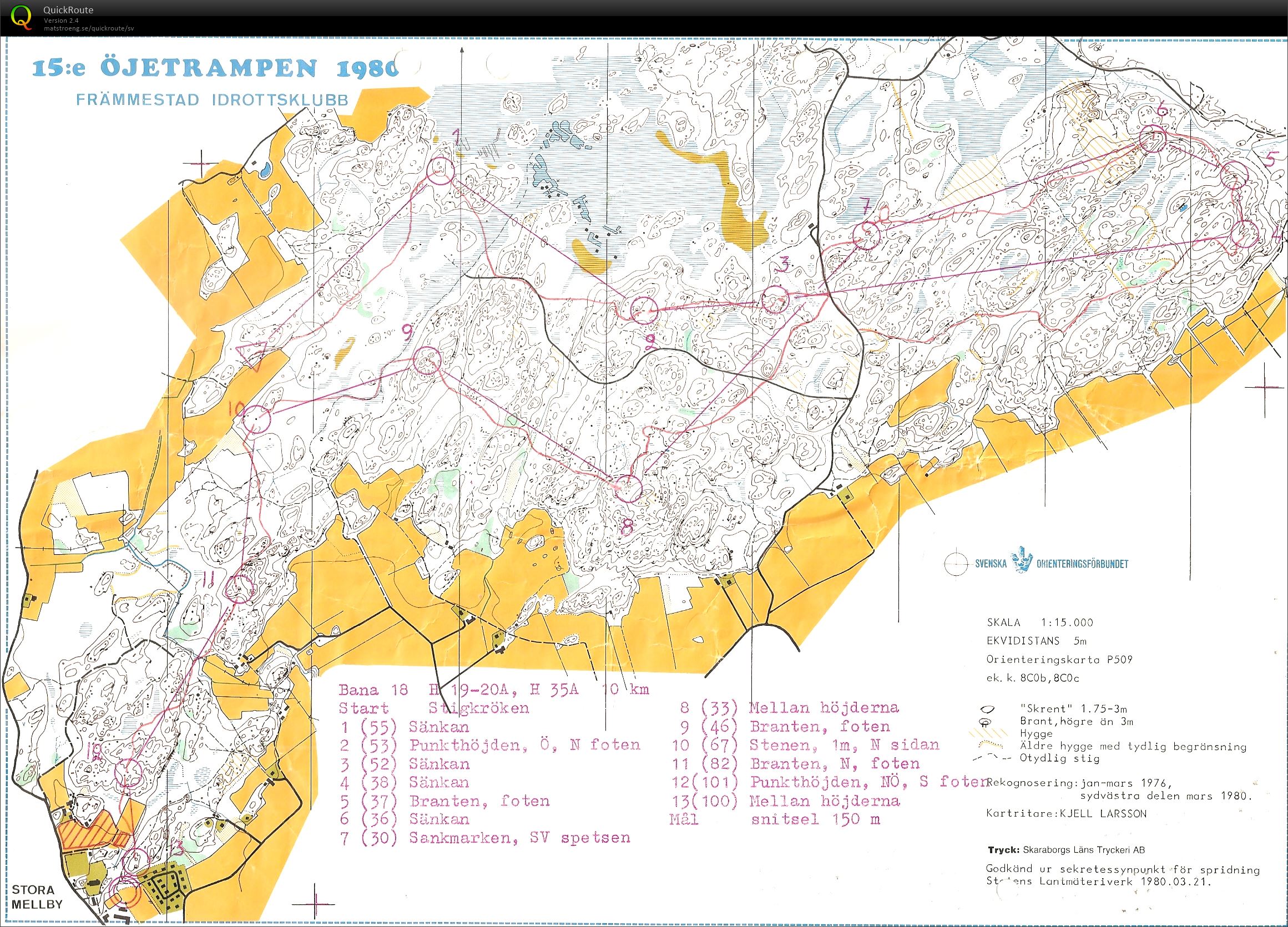This screenshot has width=1288, height=927.
Task: Click '2 (53) Punkthöjden, Ö, N foten' description
Action: pyautogui.click(x=489, y=745)
